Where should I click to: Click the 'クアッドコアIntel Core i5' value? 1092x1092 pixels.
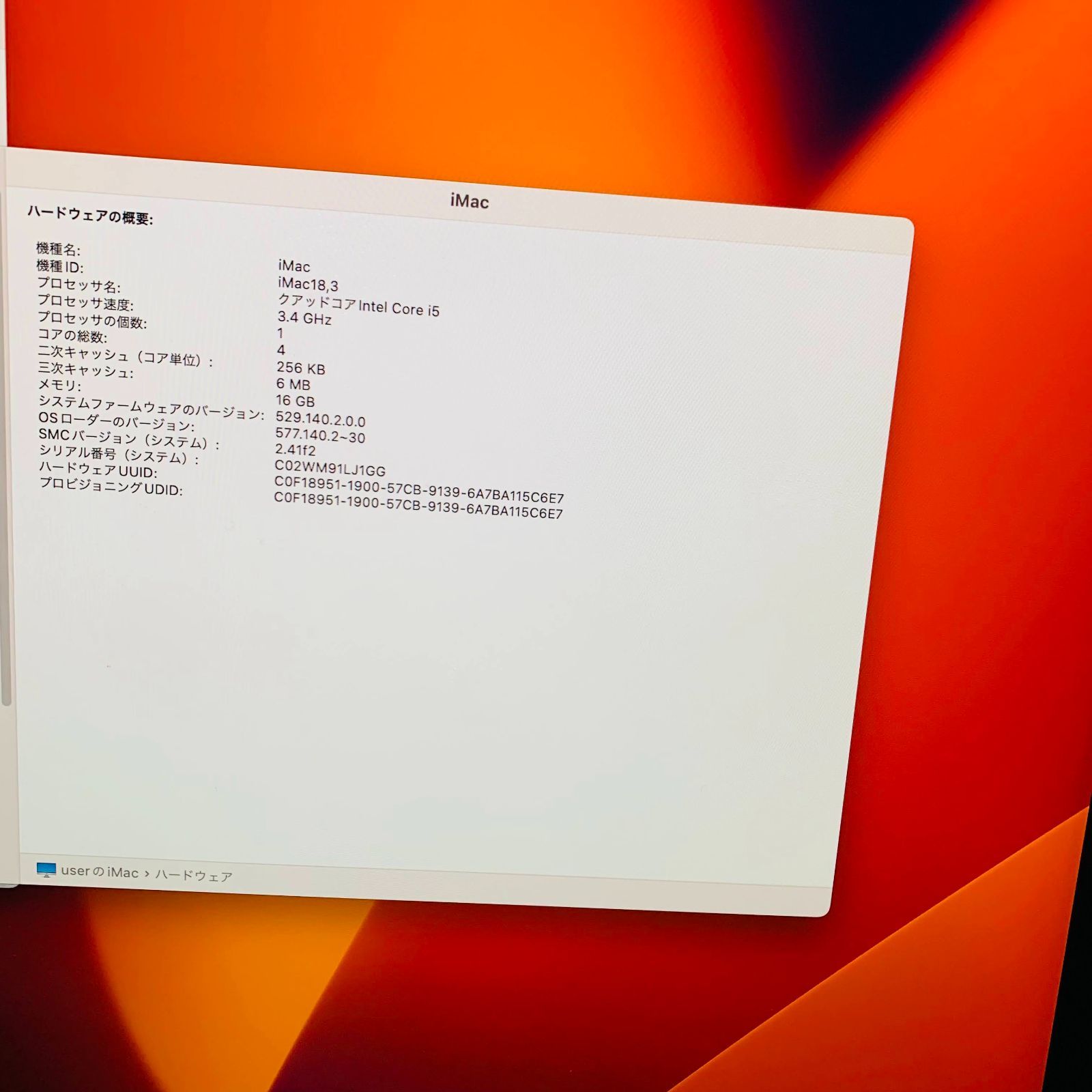(x=358, y=304)
